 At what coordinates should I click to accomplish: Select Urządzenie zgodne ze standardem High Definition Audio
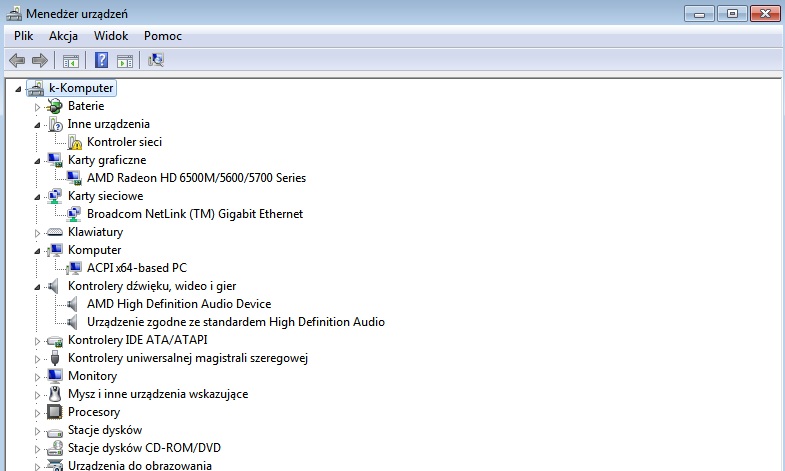pyautogui.click(x=236, y=322)
